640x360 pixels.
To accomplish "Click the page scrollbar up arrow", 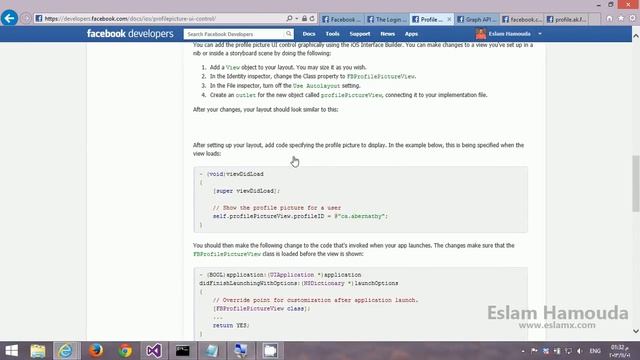I will pos(636,36).
